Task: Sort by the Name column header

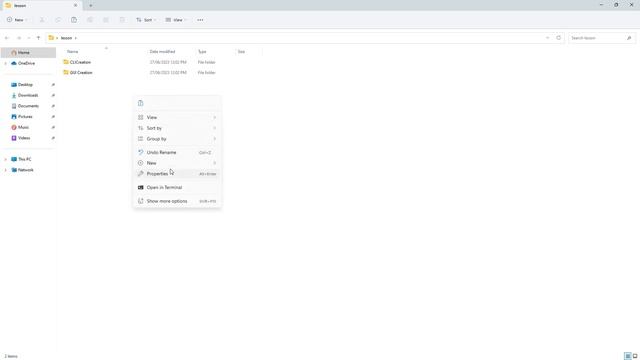Action: click(x=73, y=52)
